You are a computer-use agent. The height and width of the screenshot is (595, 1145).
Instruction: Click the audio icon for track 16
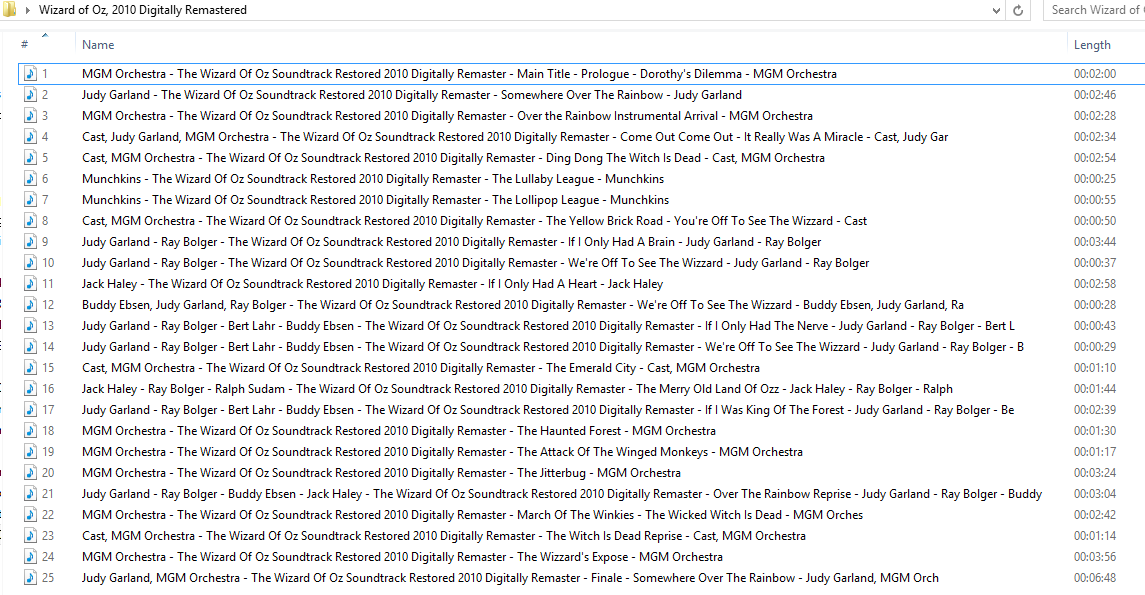pos(30,389)
